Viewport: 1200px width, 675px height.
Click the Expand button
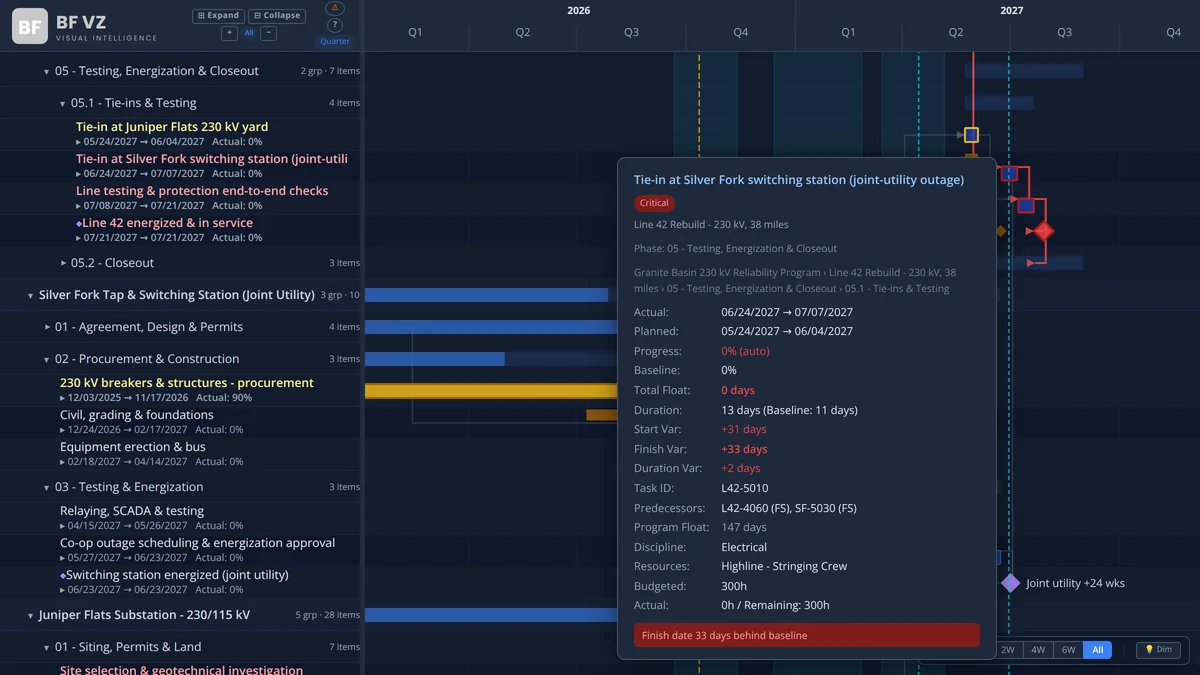pos(218,16)
